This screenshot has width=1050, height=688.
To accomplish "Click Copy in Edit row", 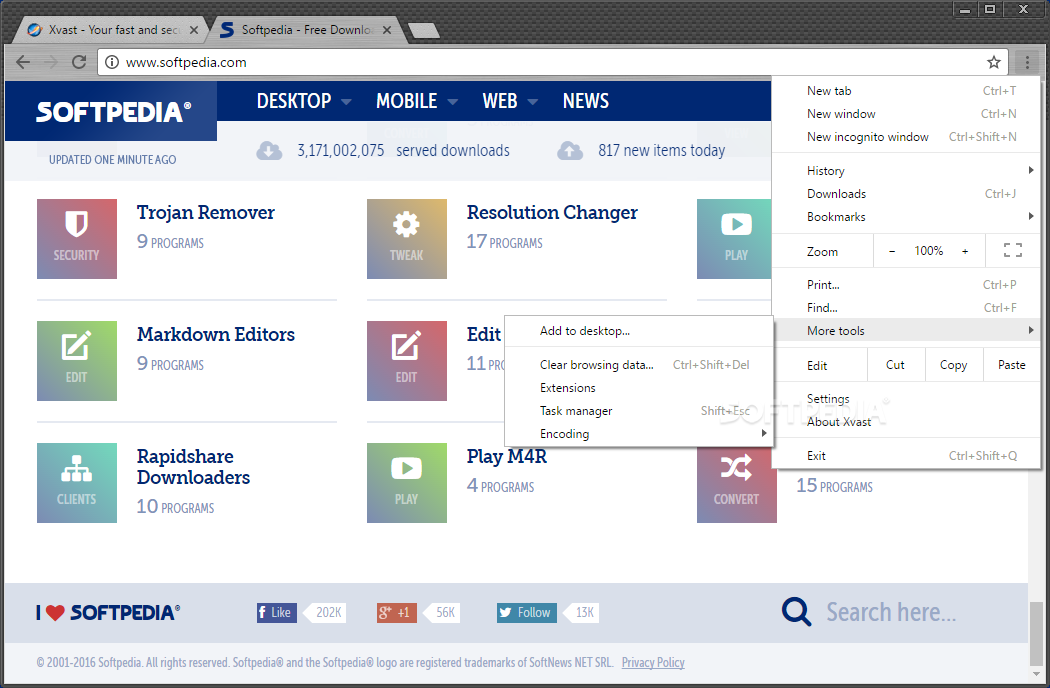I will [x=954, y=365].
